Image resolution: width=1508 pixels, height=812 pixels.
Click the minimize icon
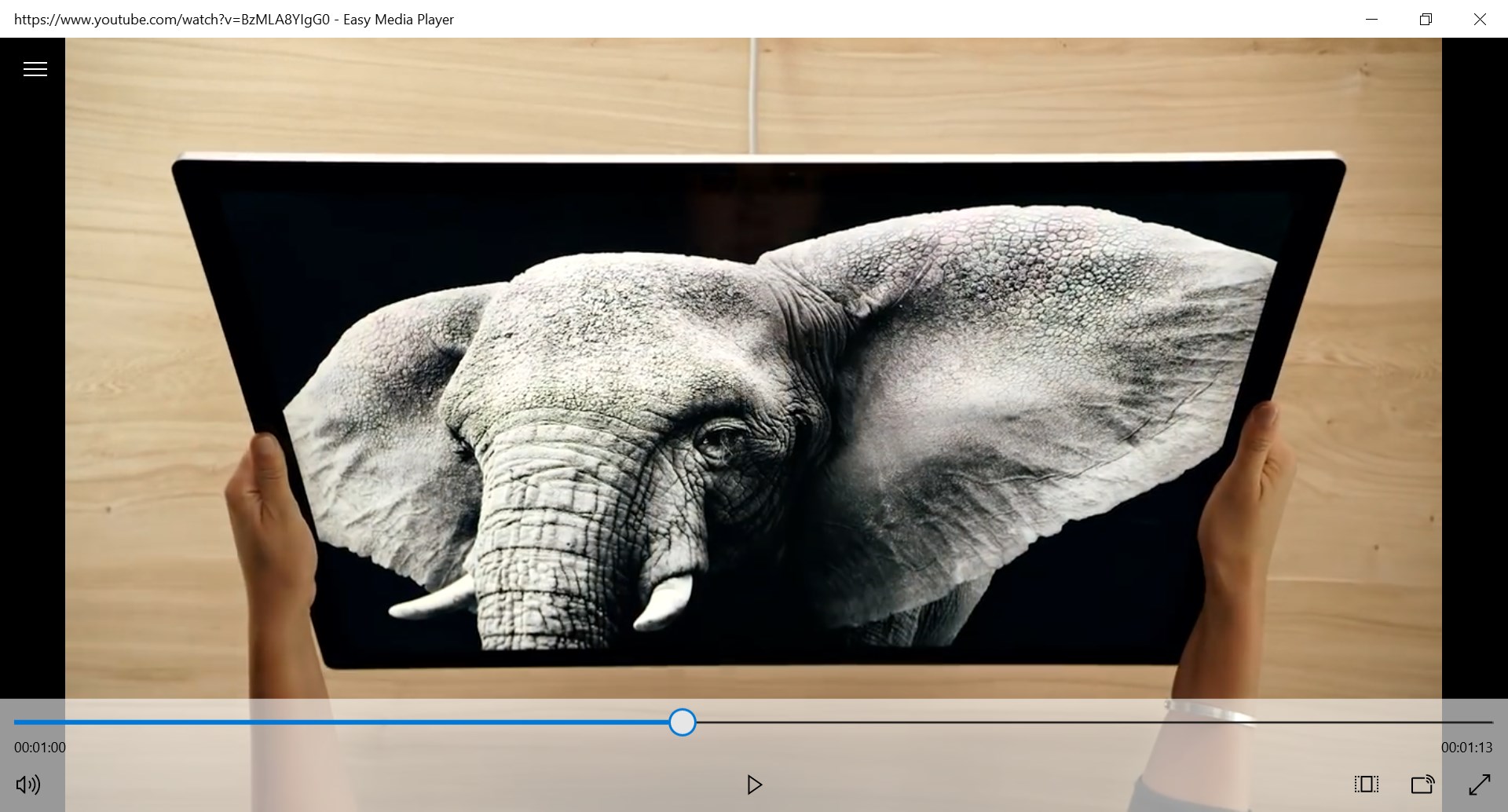coord(1371,19)
